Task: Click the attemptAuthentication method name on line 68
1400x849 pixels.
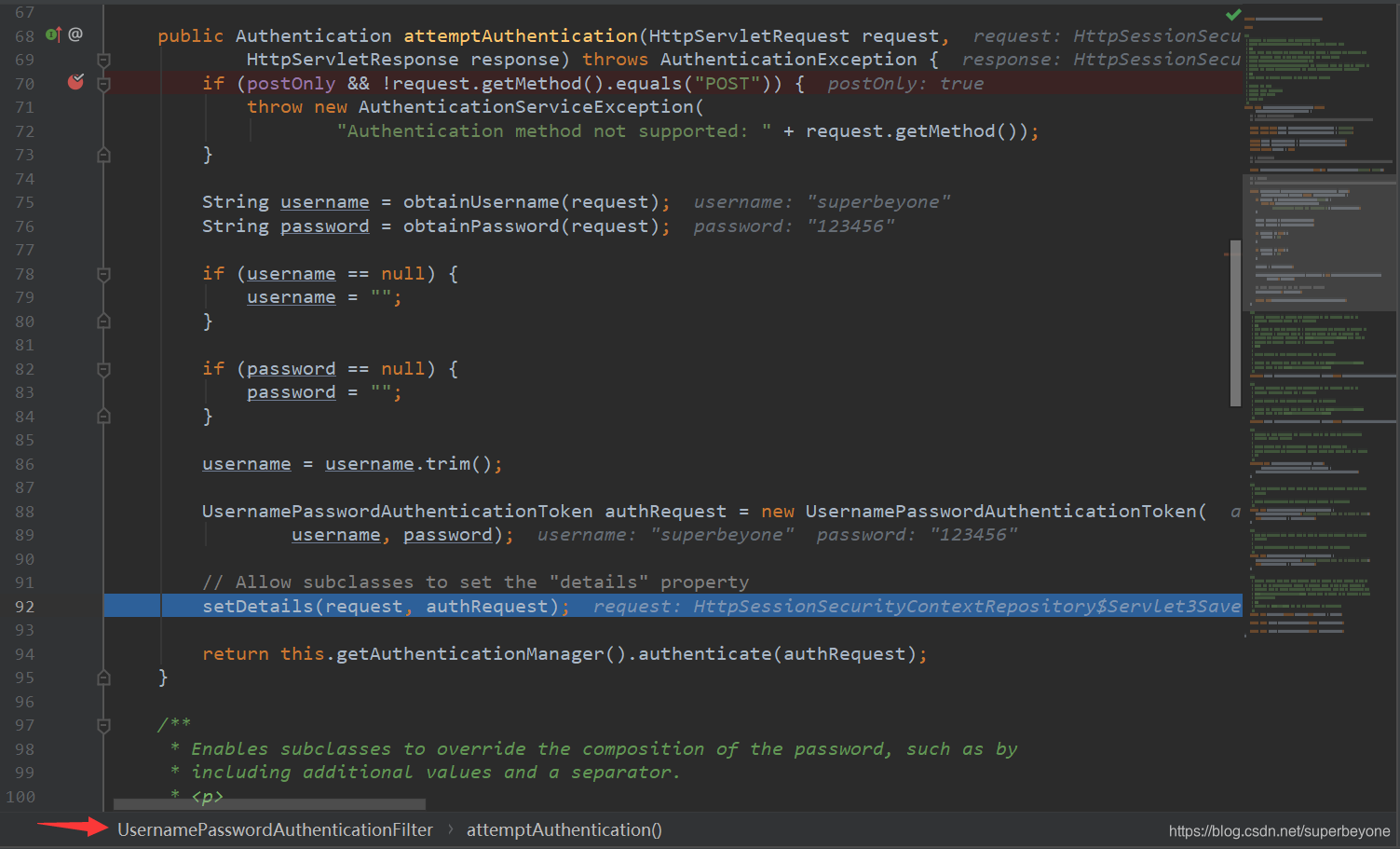Action: click(x=520, y=36)
